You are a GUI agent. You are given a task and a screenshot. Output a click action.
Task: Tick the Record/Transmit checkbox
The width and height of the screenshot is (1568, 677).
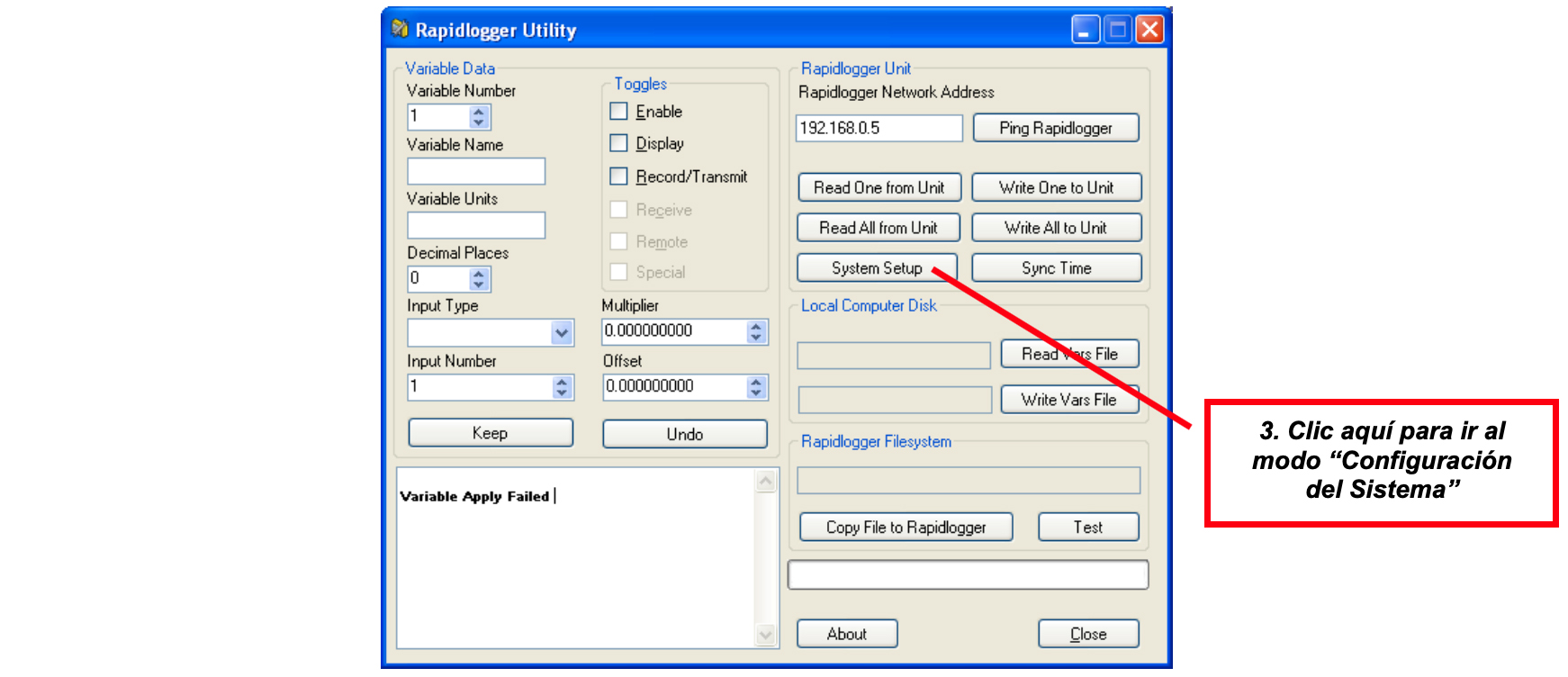(x=618, y=176)
